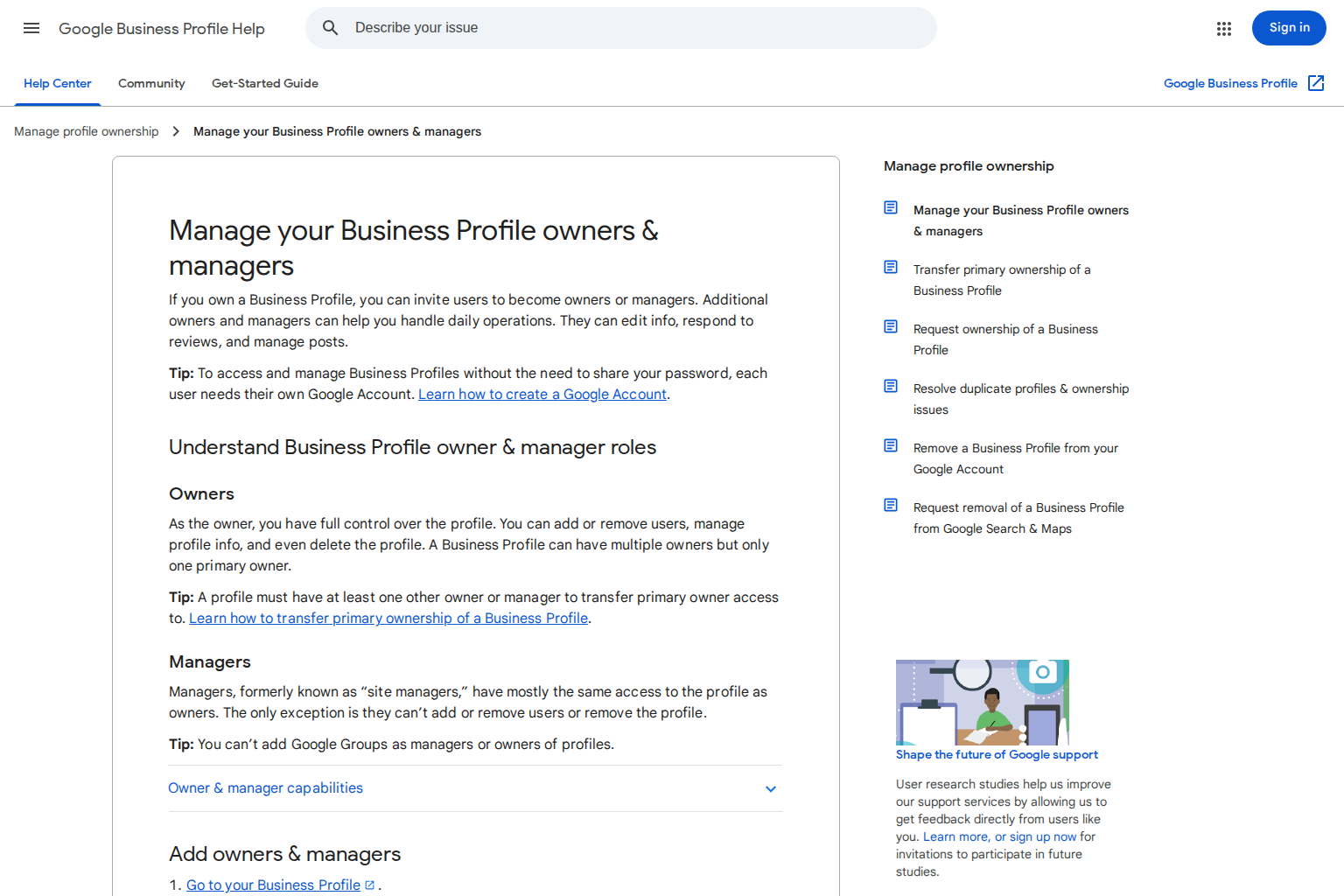Open Google Business Profile link in header
Image resolution: width=1344 pixels, height=896 pixels.
coord(1230,83)
